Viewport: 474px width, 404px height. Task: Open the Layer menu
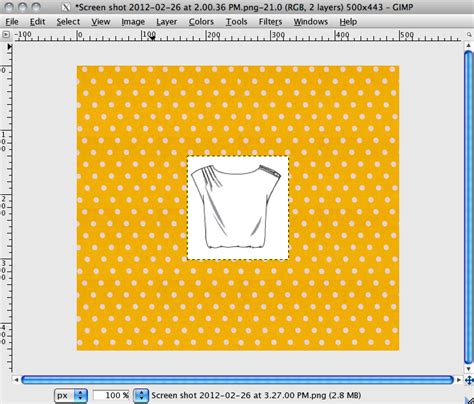166,22
